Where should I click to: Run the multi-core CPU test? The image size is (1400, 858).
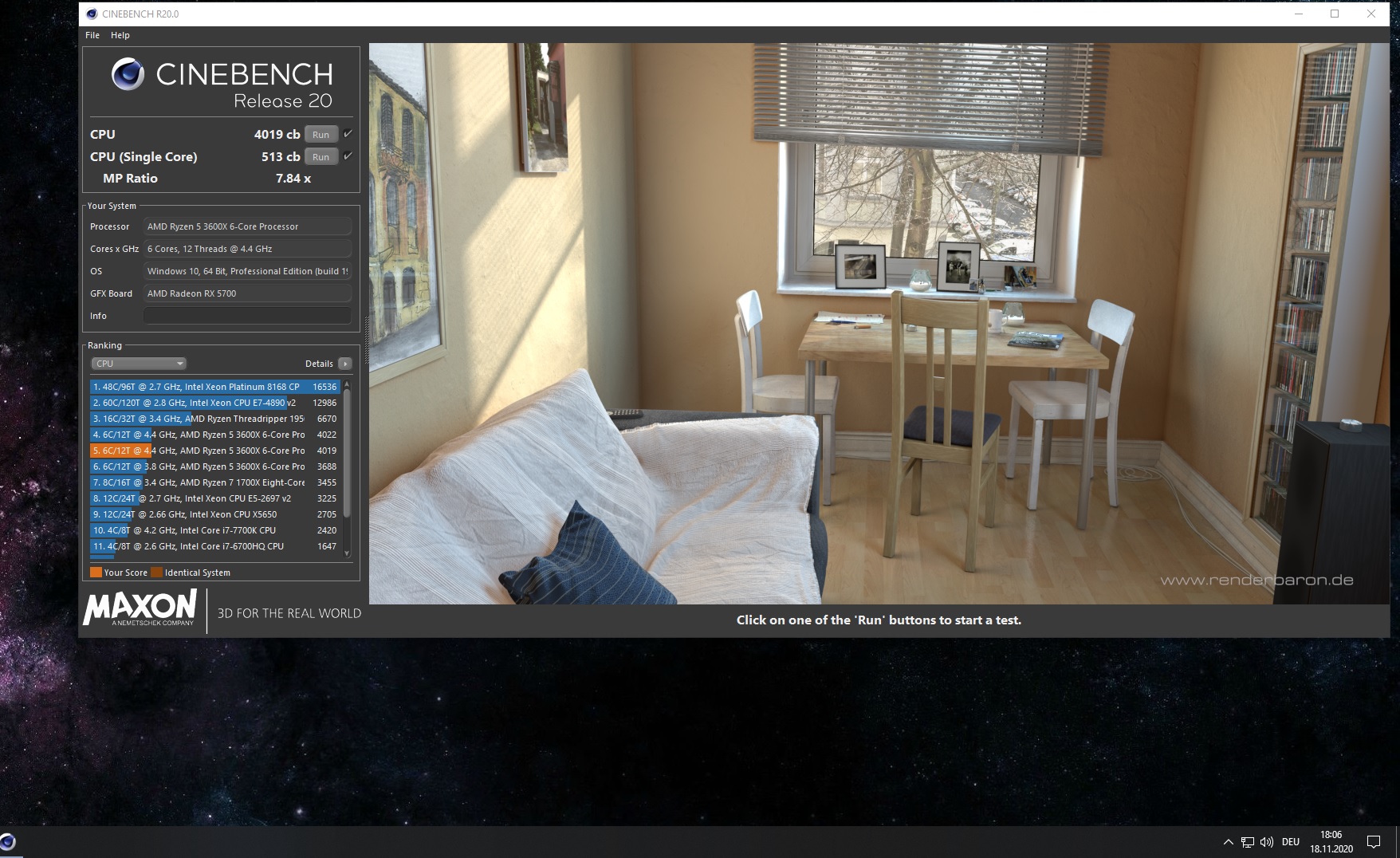tap(321, 135)
